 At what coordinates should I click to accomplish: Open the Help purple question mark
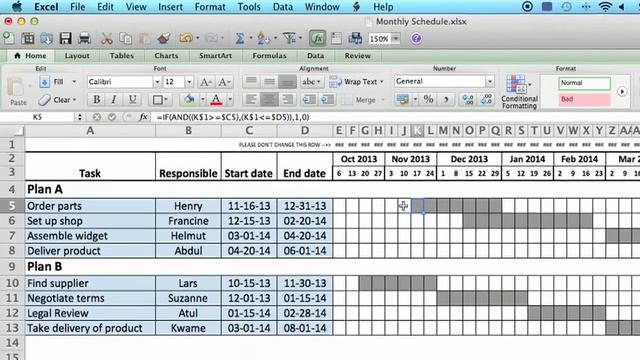point(416,39)
